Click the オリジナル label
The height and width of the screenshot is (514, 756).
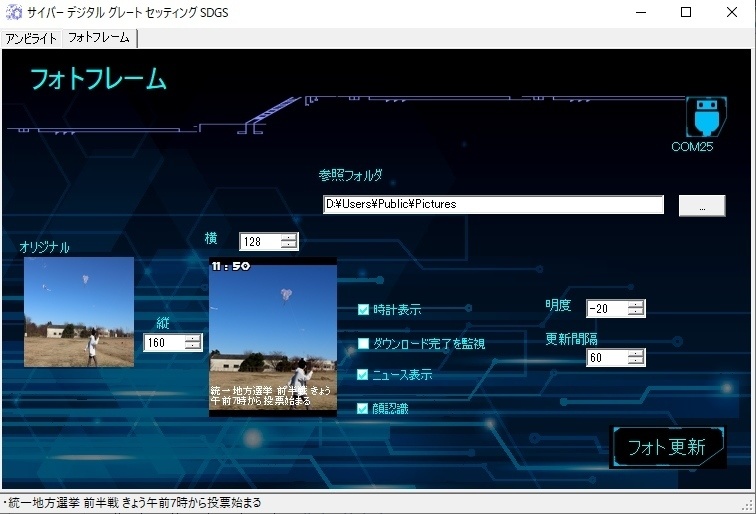pos(44,247)
